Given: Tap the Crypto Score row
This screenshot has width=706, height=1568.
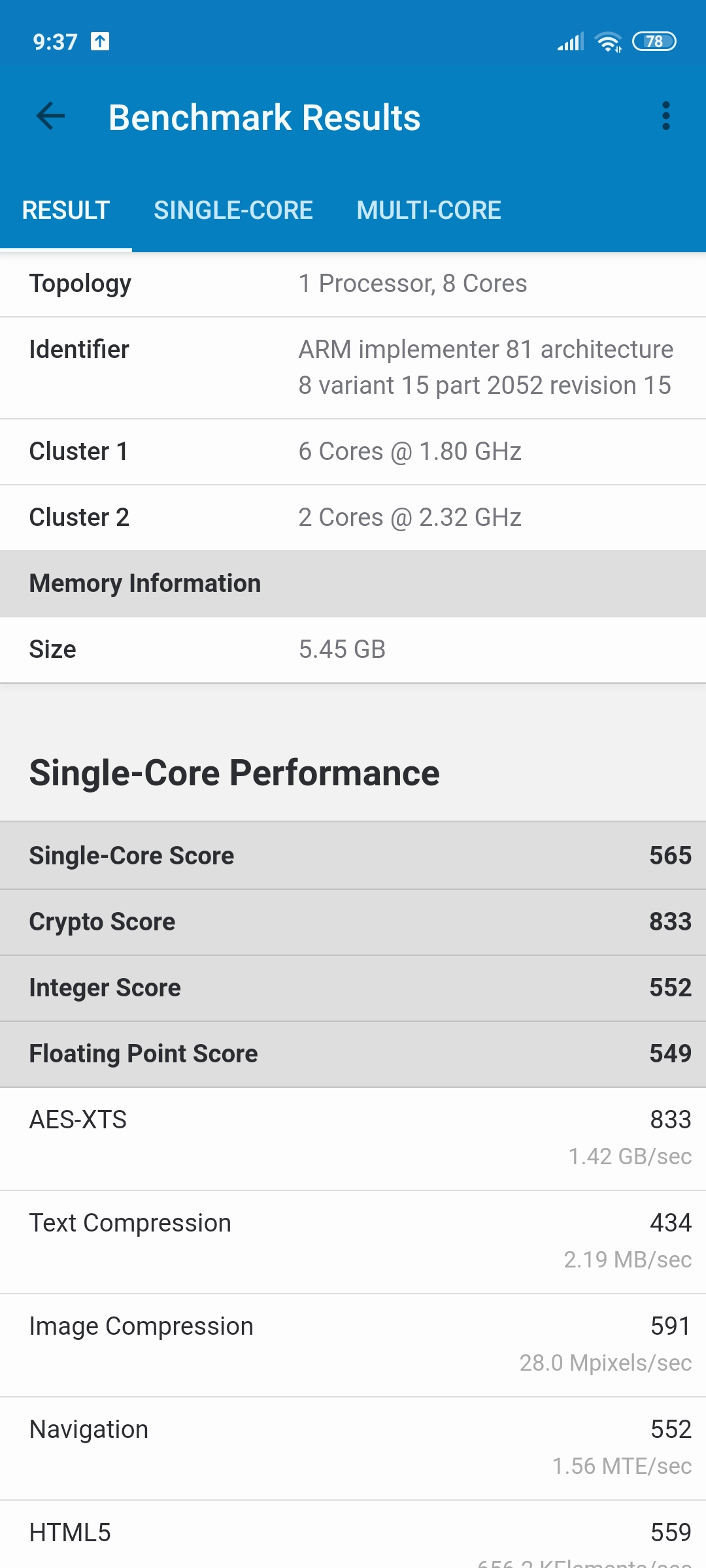Looking at the screenshot, I should click(353, 922).
